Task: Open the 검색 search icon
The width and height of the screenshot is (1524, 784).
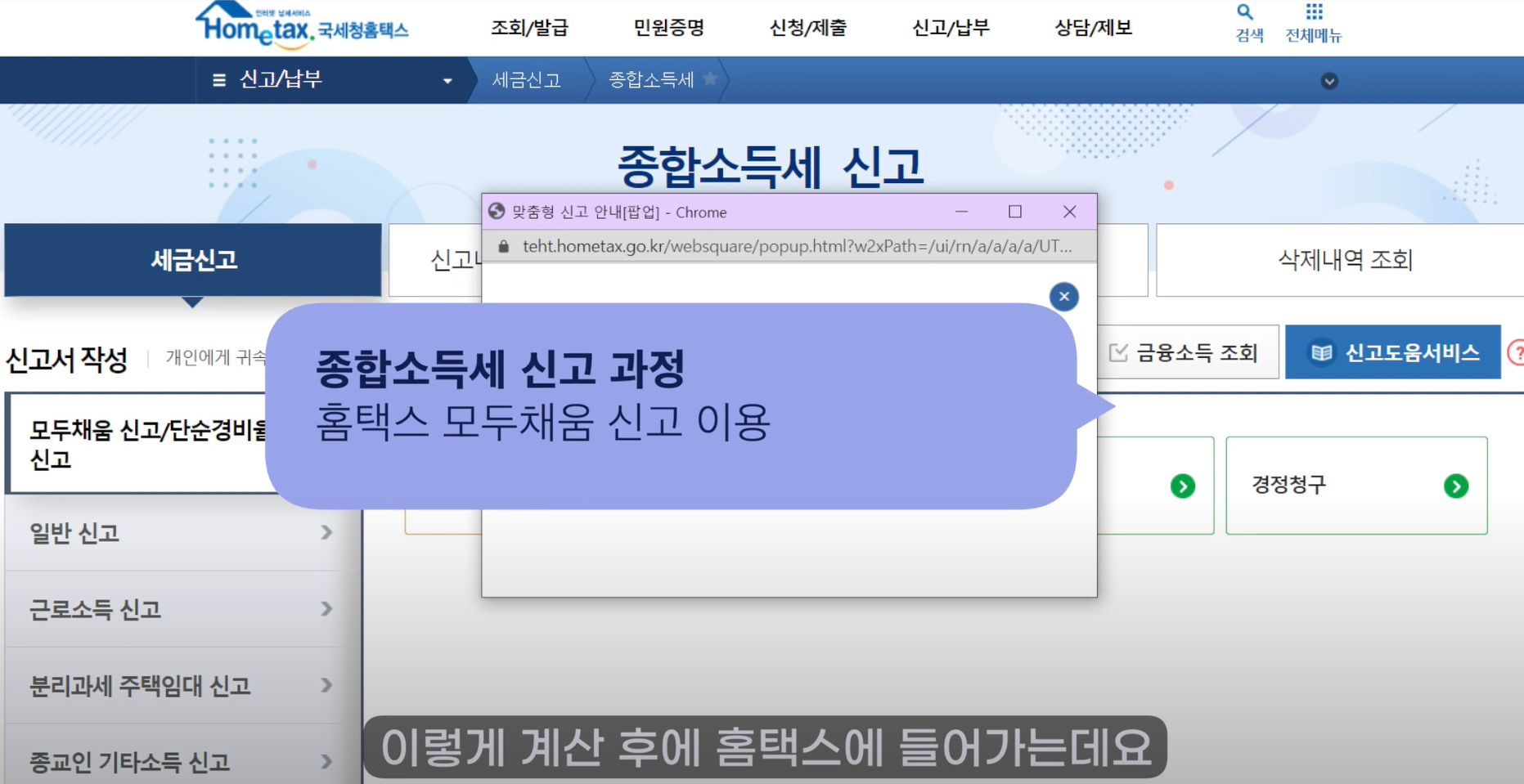Action: (1245, 12)
